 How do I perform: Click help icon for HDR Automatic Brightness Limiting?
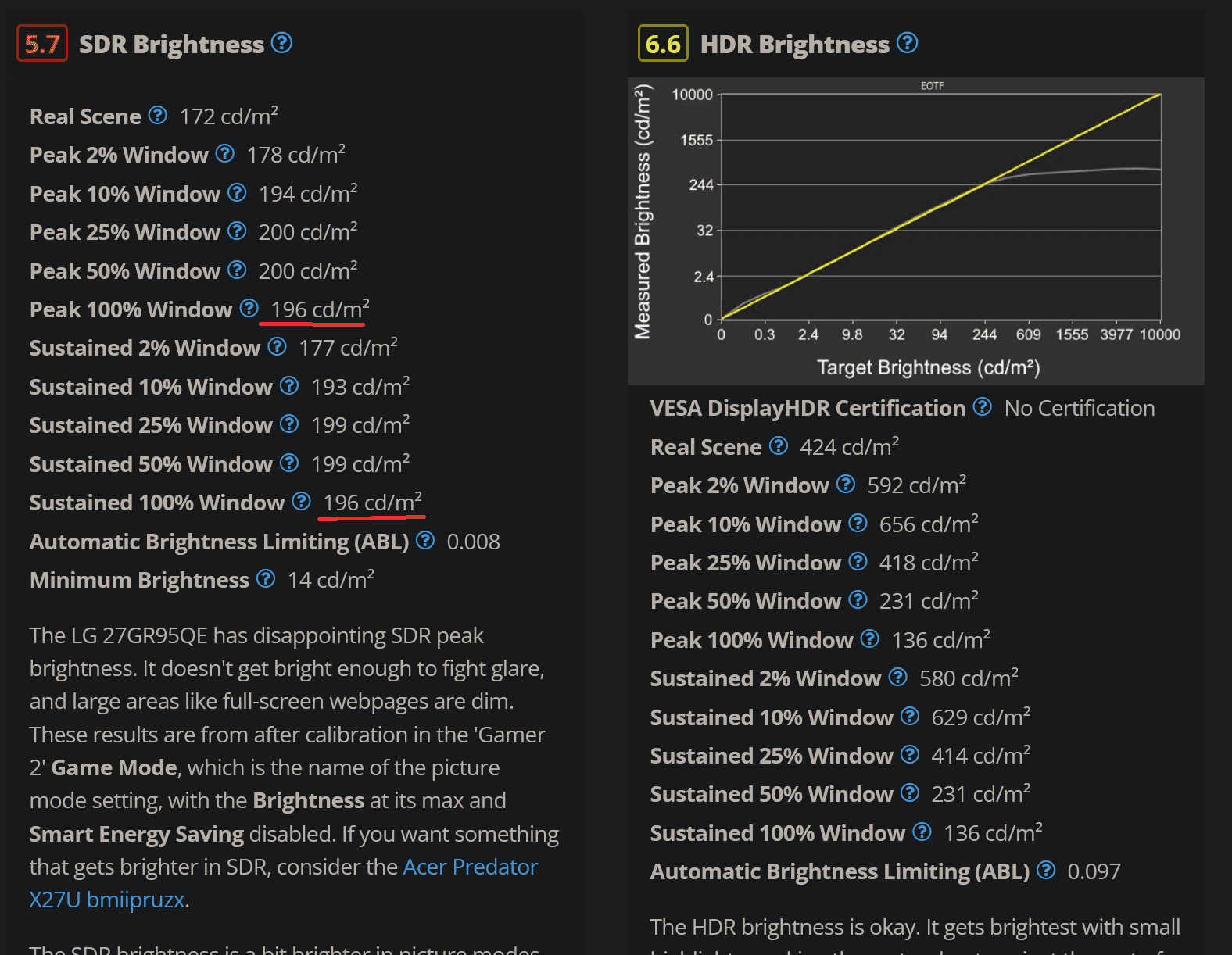click(1046, 871)
